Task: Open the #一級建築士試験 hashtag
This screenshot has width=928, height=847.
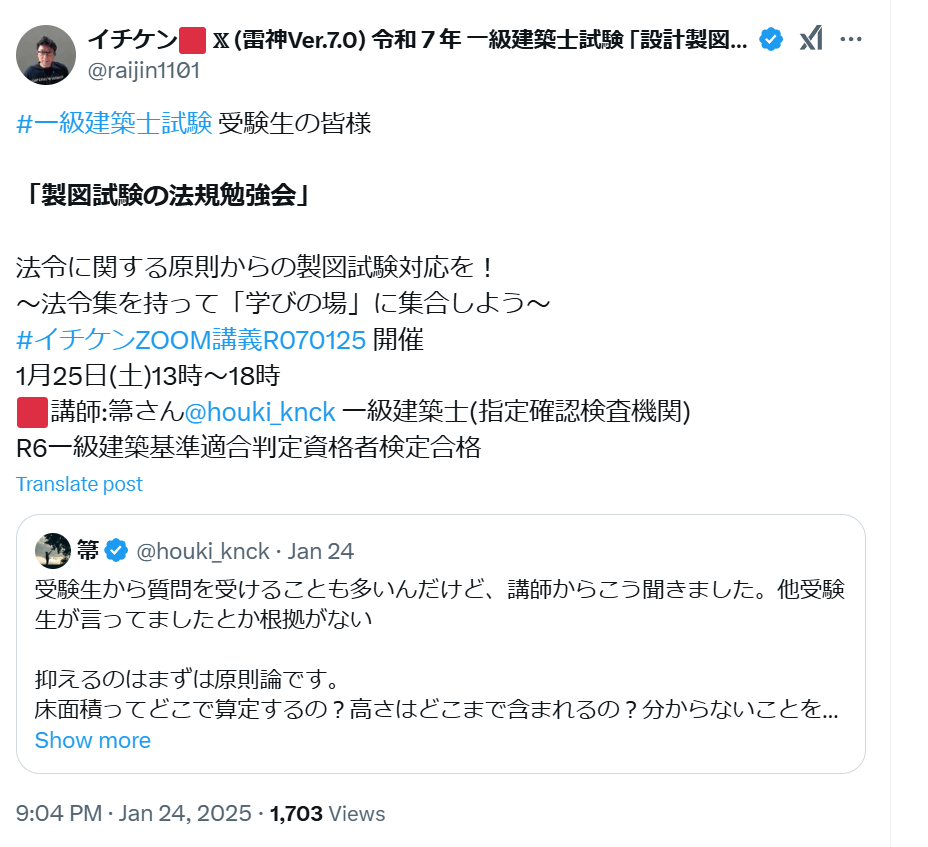Action: coord(114,124)
